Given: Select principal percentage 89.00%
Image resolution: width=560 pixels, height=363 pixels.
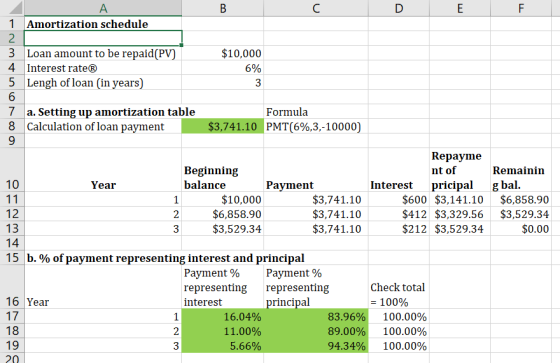Looking at the screenshot, I should click(x=316, y=331).
